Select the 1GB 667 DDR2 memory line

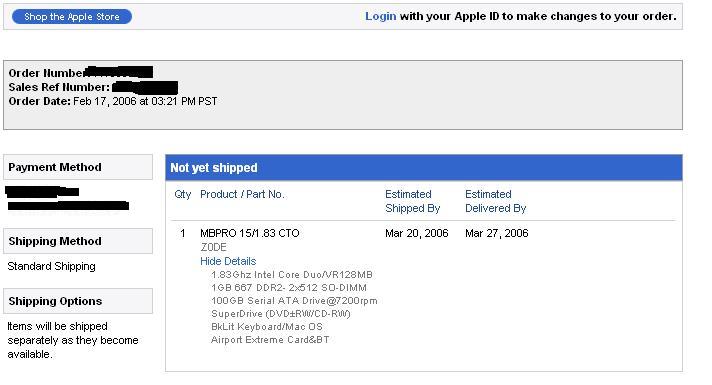pos(289,288)
